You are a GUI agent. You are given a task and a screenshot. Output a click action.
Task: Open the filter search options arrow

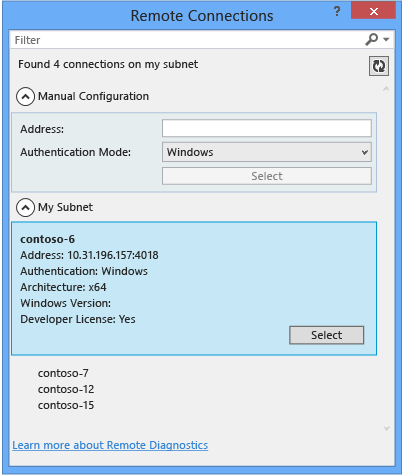click(x=386, y=40)
